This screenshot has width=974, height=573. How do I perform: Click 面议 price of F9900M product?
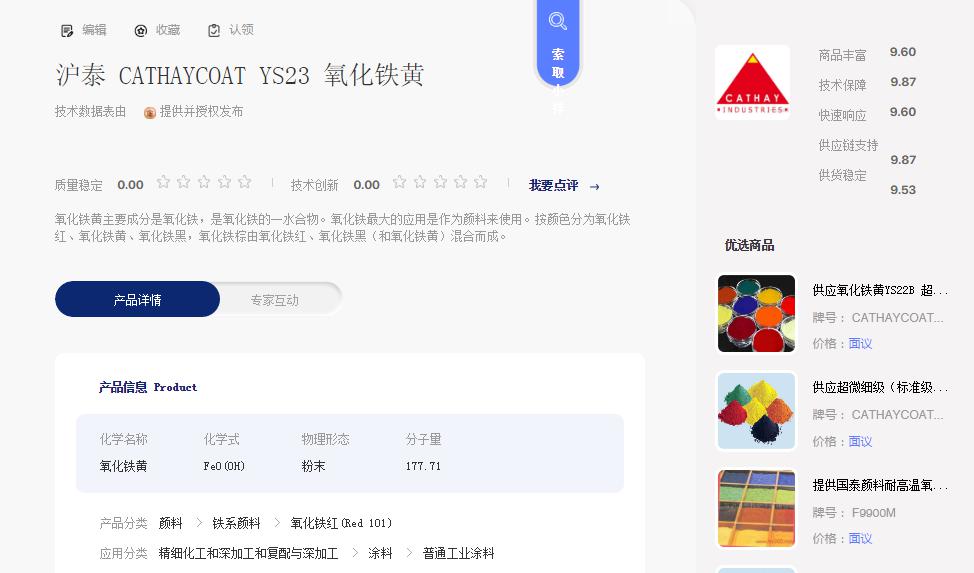pos(860,539)
